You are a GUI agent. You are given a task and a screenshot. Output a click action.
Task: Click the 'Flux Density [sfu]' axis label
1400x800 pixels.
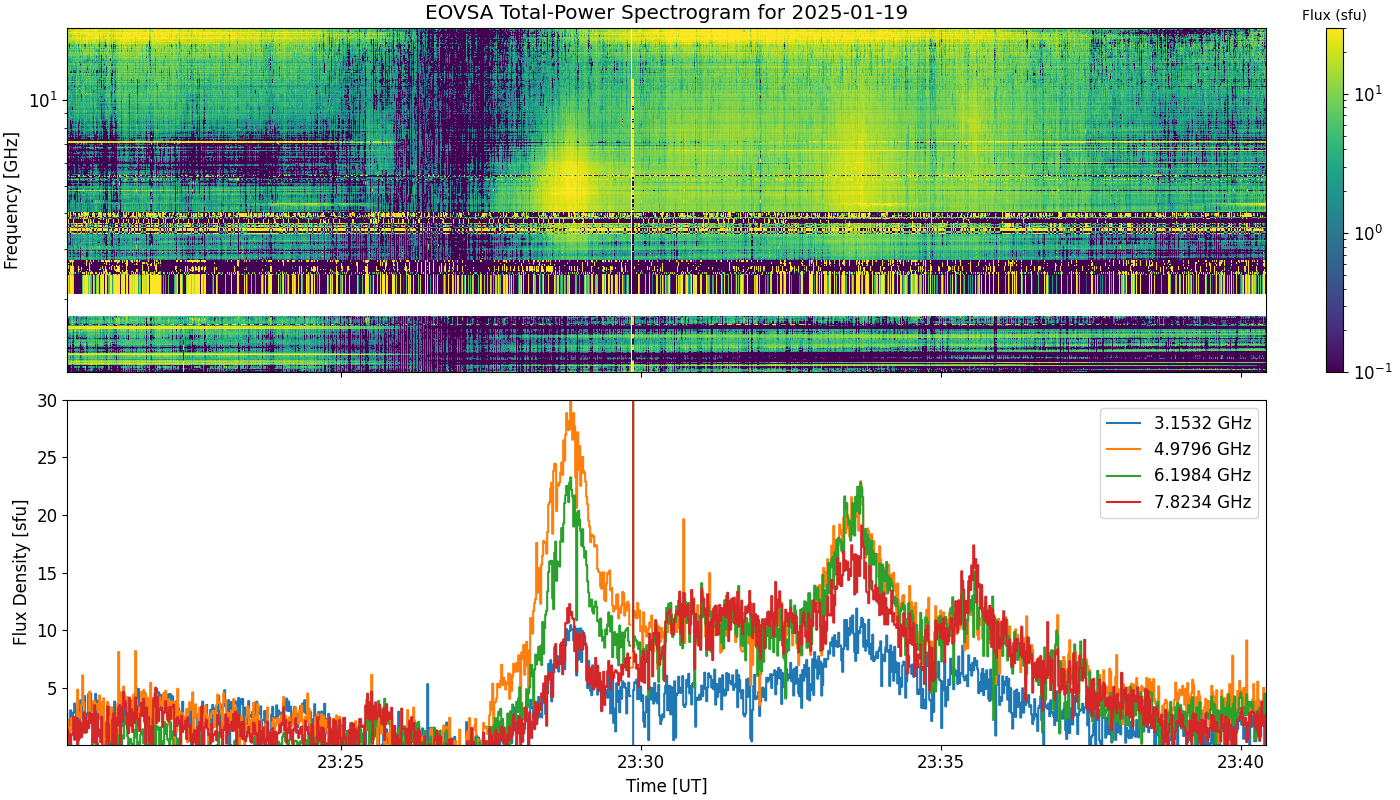(x=21, y=572)
